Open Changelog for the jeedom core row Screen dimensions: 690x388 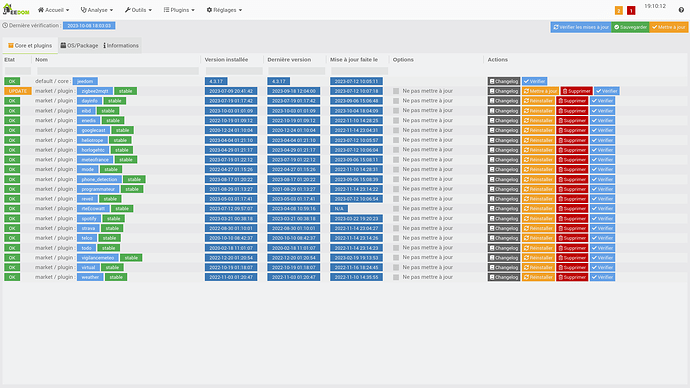click(504, 81)
